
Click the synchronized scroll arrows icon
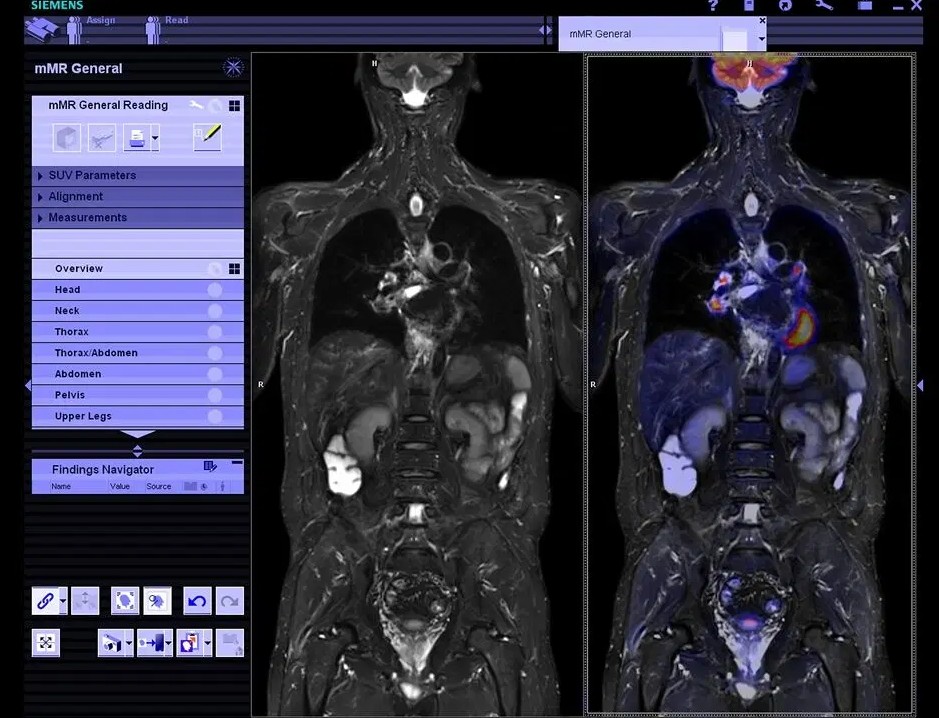point(84,601)
